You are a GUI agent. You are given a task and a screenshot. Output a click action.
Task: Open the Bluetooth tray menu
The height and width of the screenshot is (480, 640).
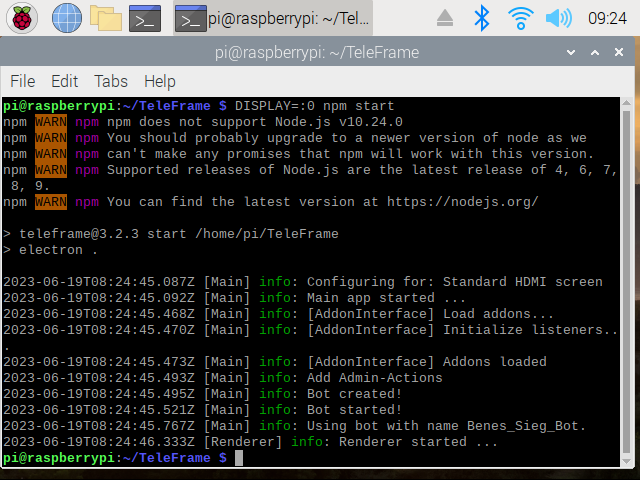tap(482, 18)
